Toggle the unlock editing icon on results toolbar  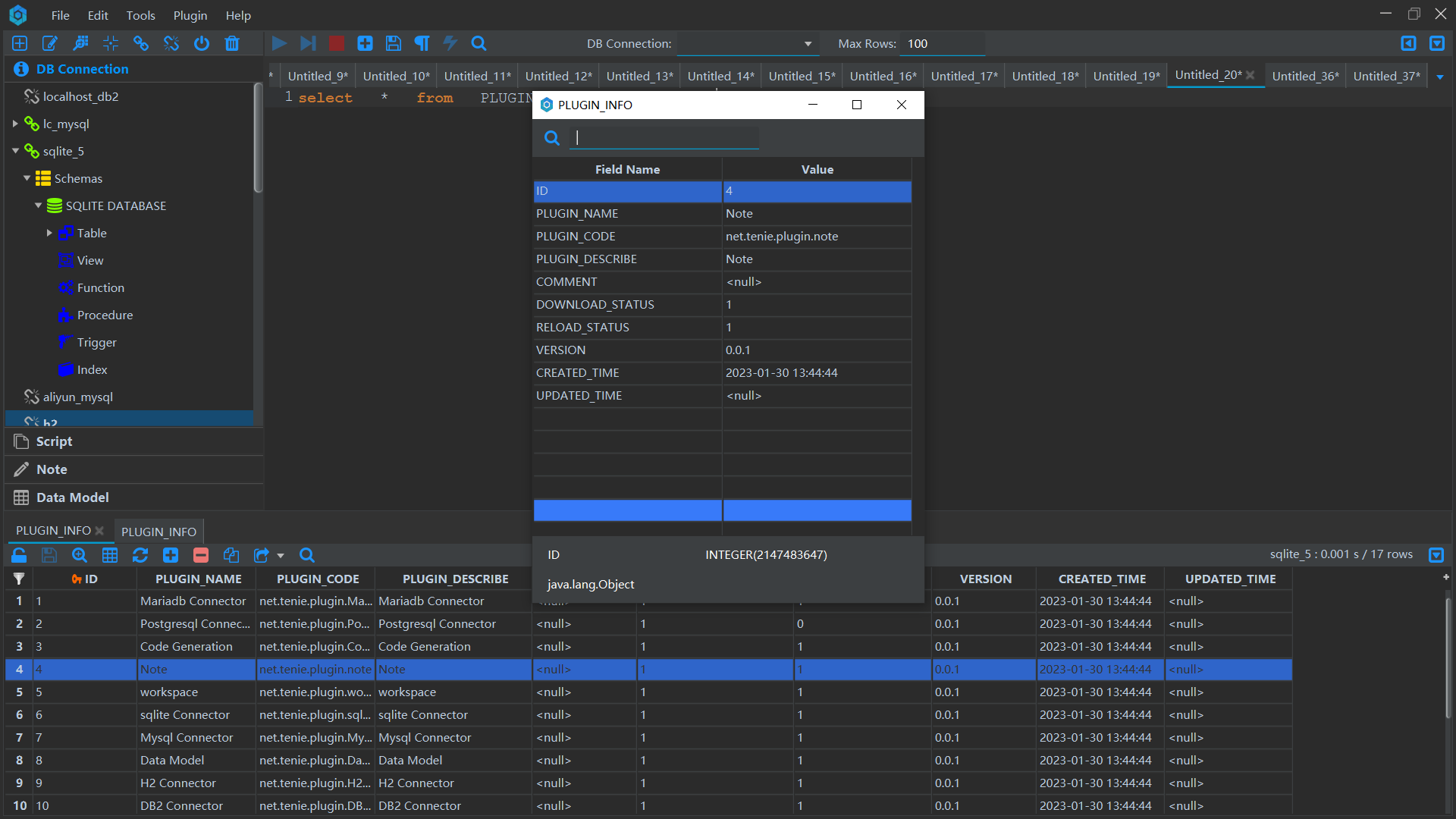[x=19, y=555]
